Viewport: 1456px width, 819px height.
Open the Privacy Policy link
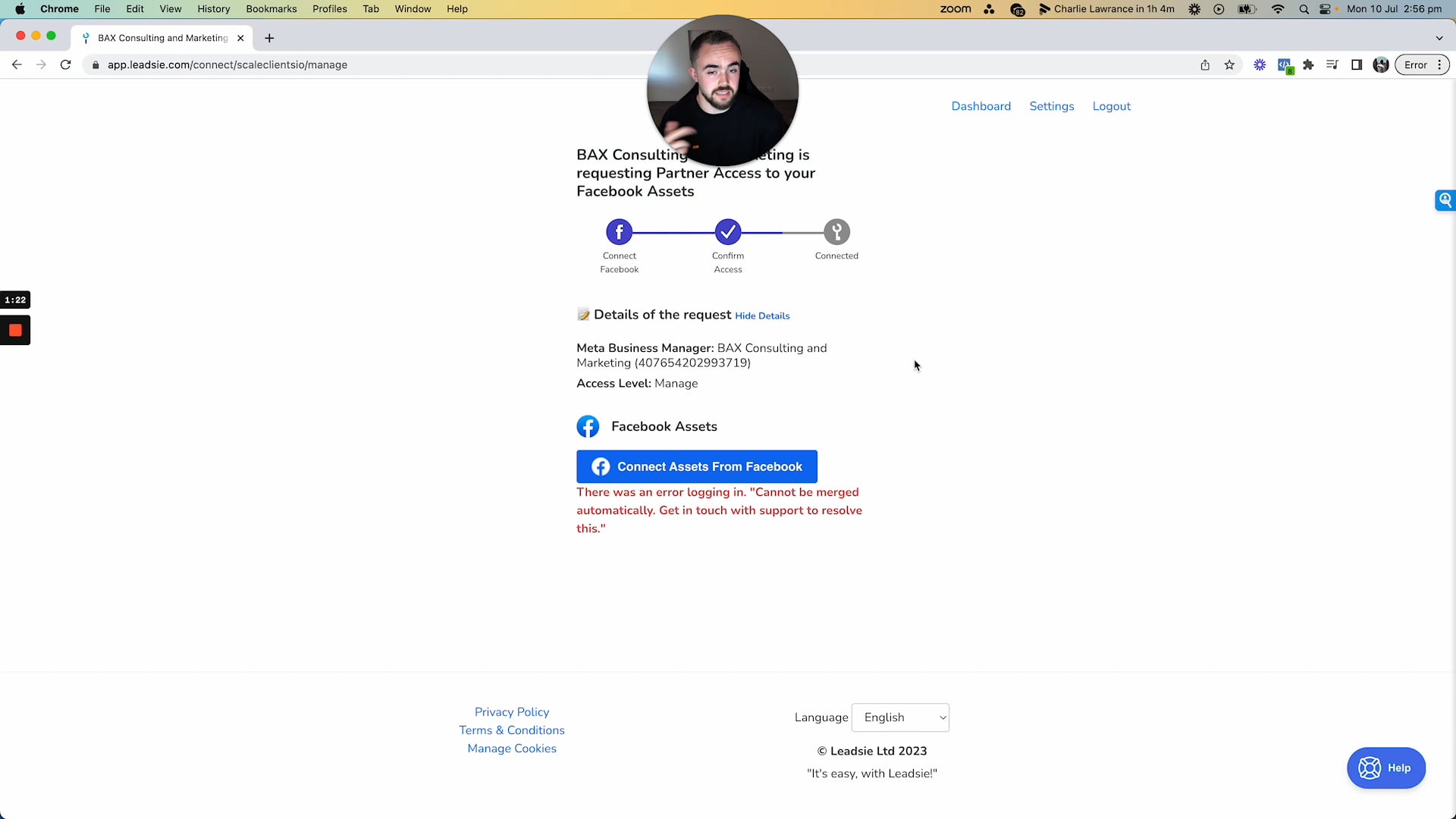512,712
